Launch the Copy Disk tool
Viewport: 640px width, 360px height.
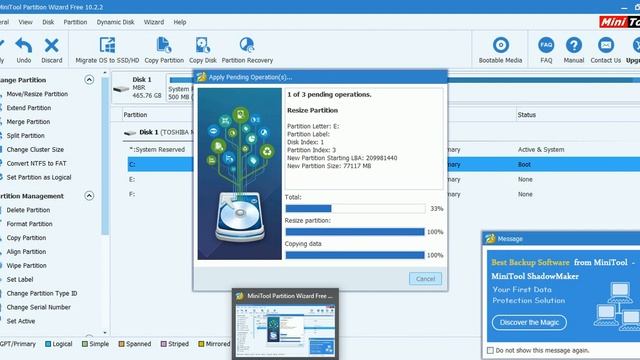[x=203, y=50]
